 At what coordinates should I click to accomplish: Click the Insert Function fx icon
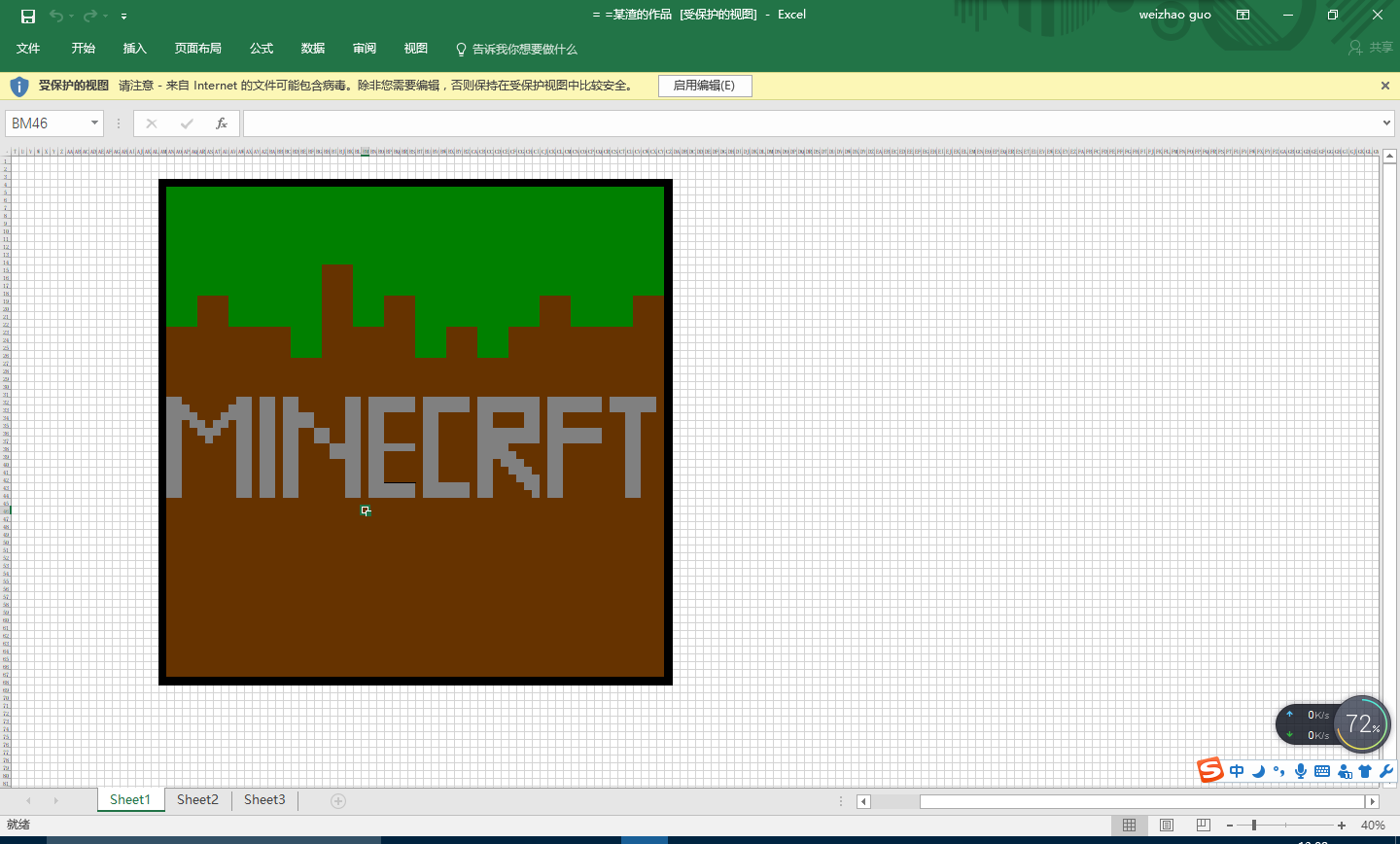[x=222, y=123]
